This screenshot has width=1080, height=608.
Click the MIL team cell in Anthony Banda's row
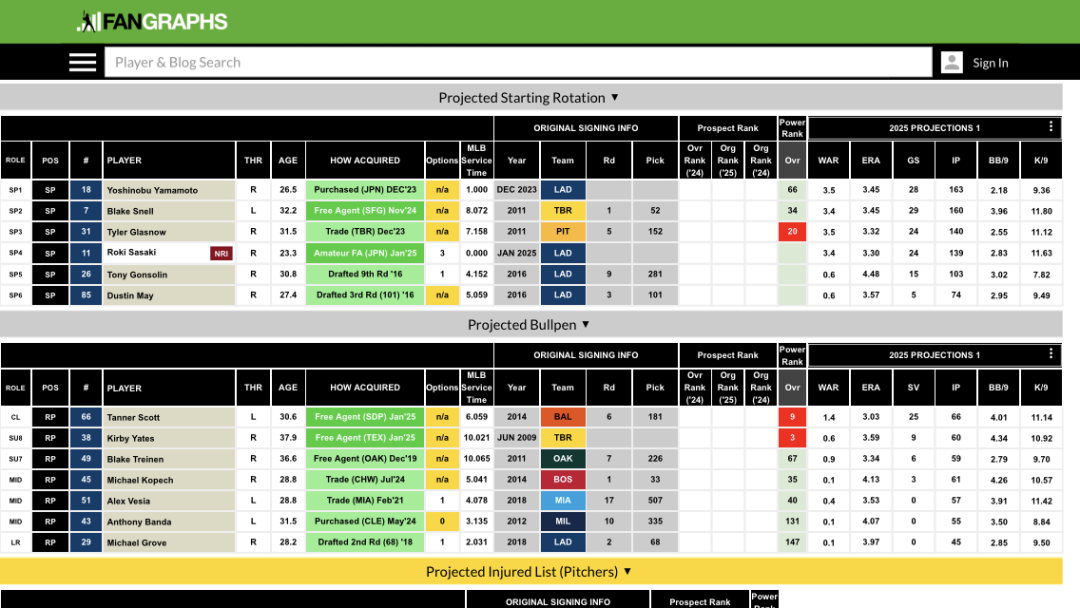pyautogui.click(x=563, y=521)
